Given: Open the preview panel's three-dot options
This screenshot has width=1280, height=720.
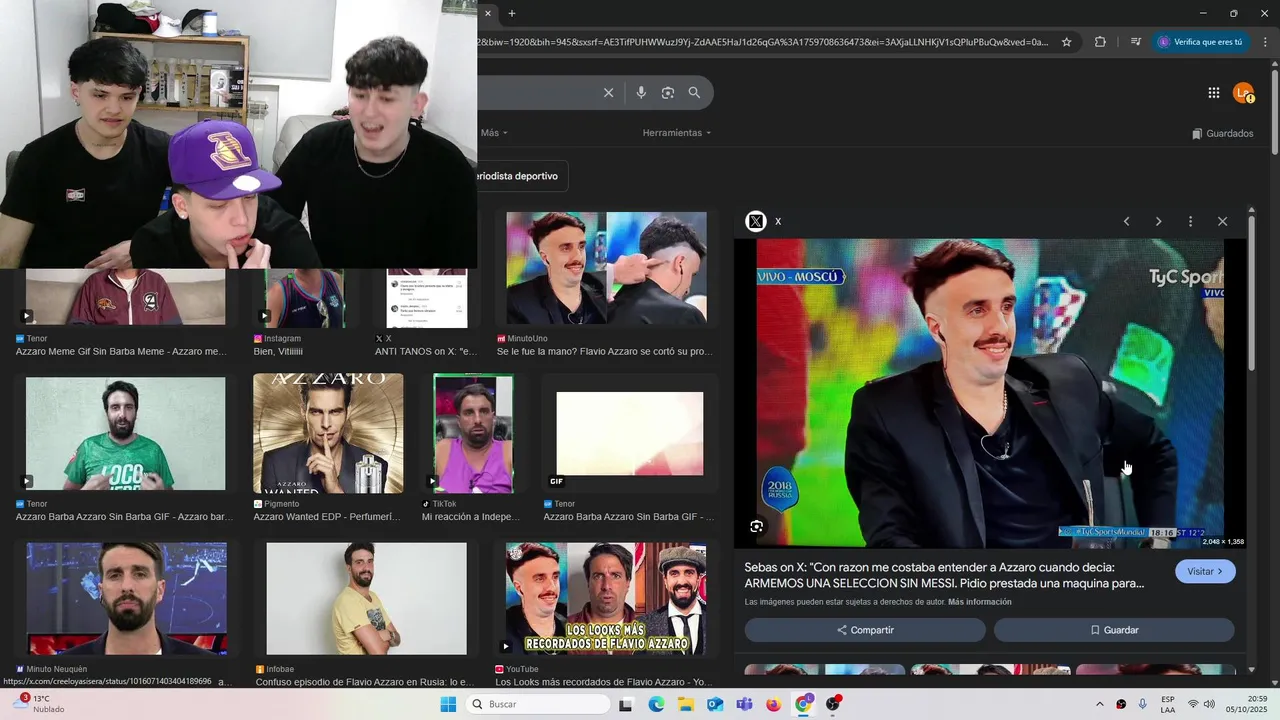Looking at the screenshot, I should point(1190,221).
